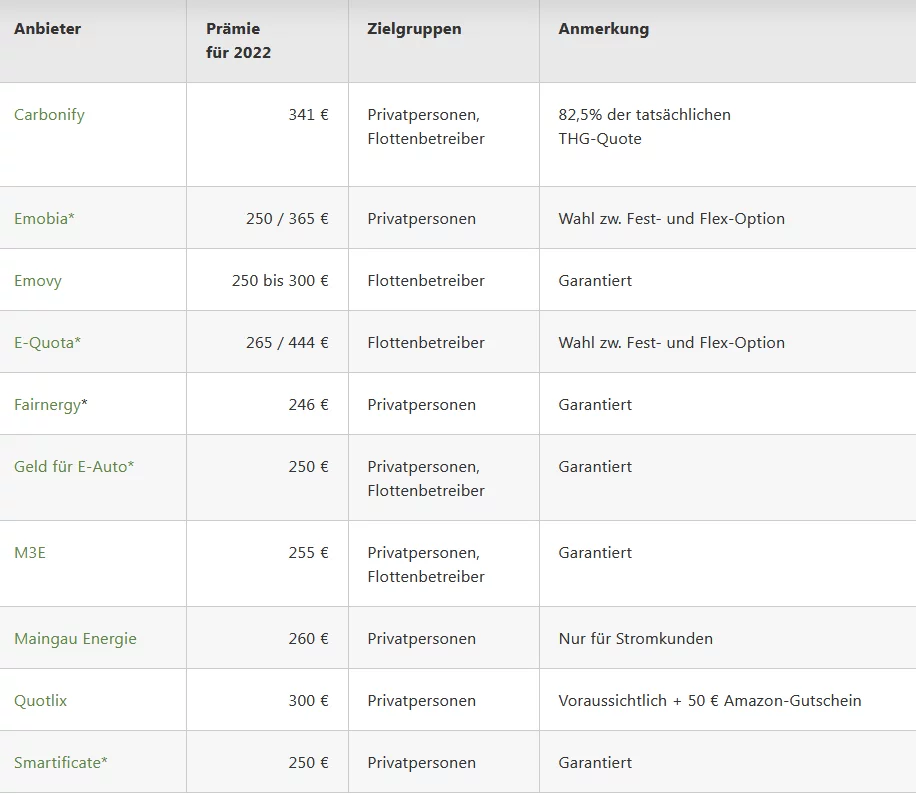This screenshot has height=794, width=916.
Task: Click the 255 € premium for M3E
Action: coord(308,553)
